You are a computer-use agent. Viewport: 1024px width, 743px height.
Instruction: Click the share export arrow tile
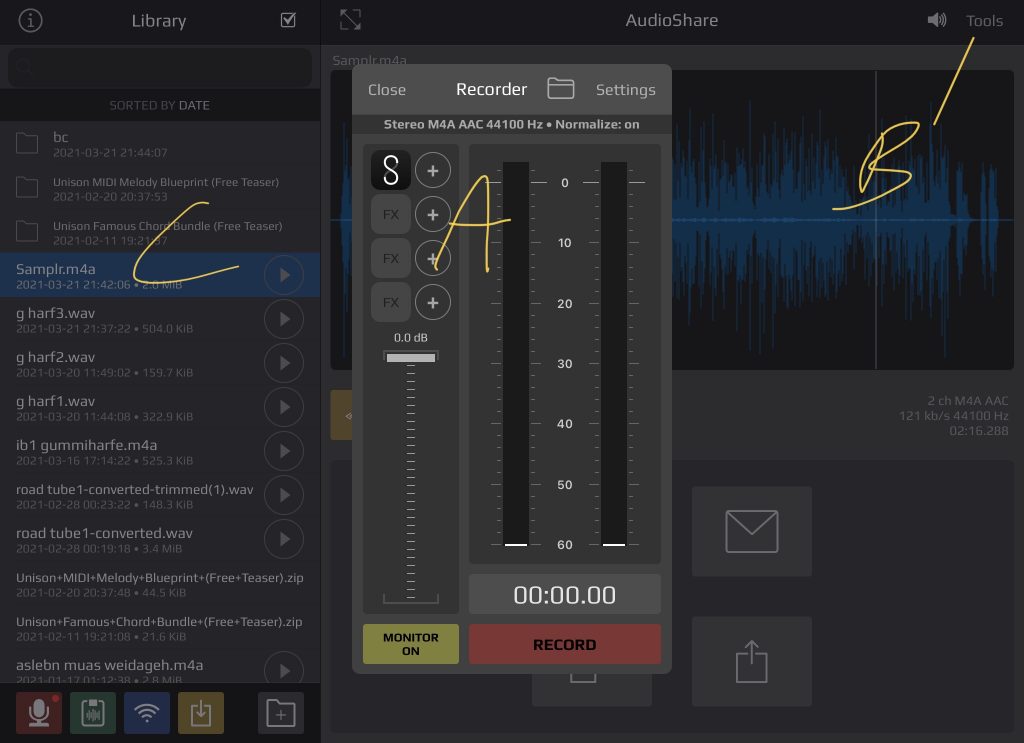(x=752, y=661)
